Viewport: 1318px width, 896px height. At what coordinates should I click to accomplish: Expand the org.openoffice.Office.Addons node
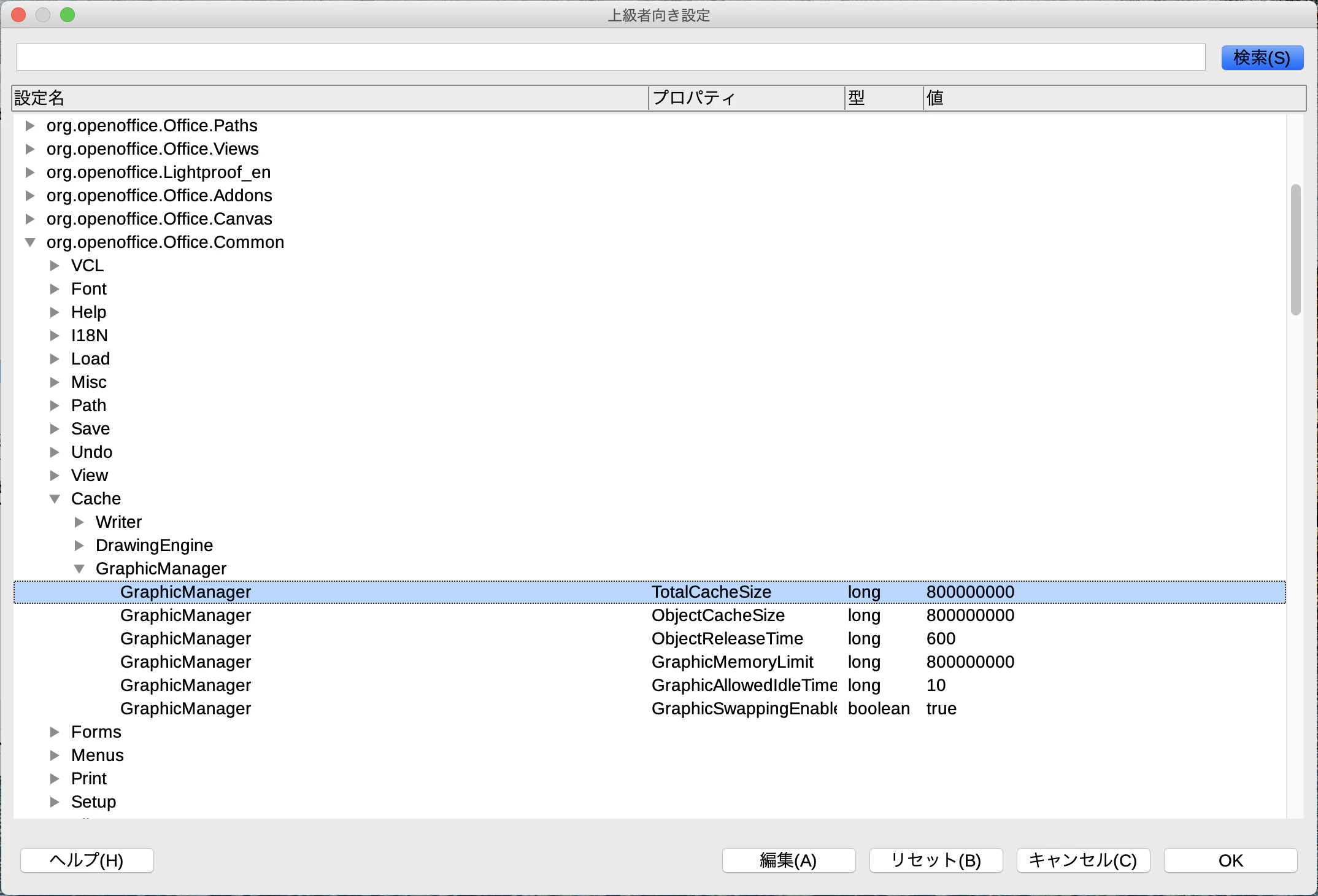[30, 196]
